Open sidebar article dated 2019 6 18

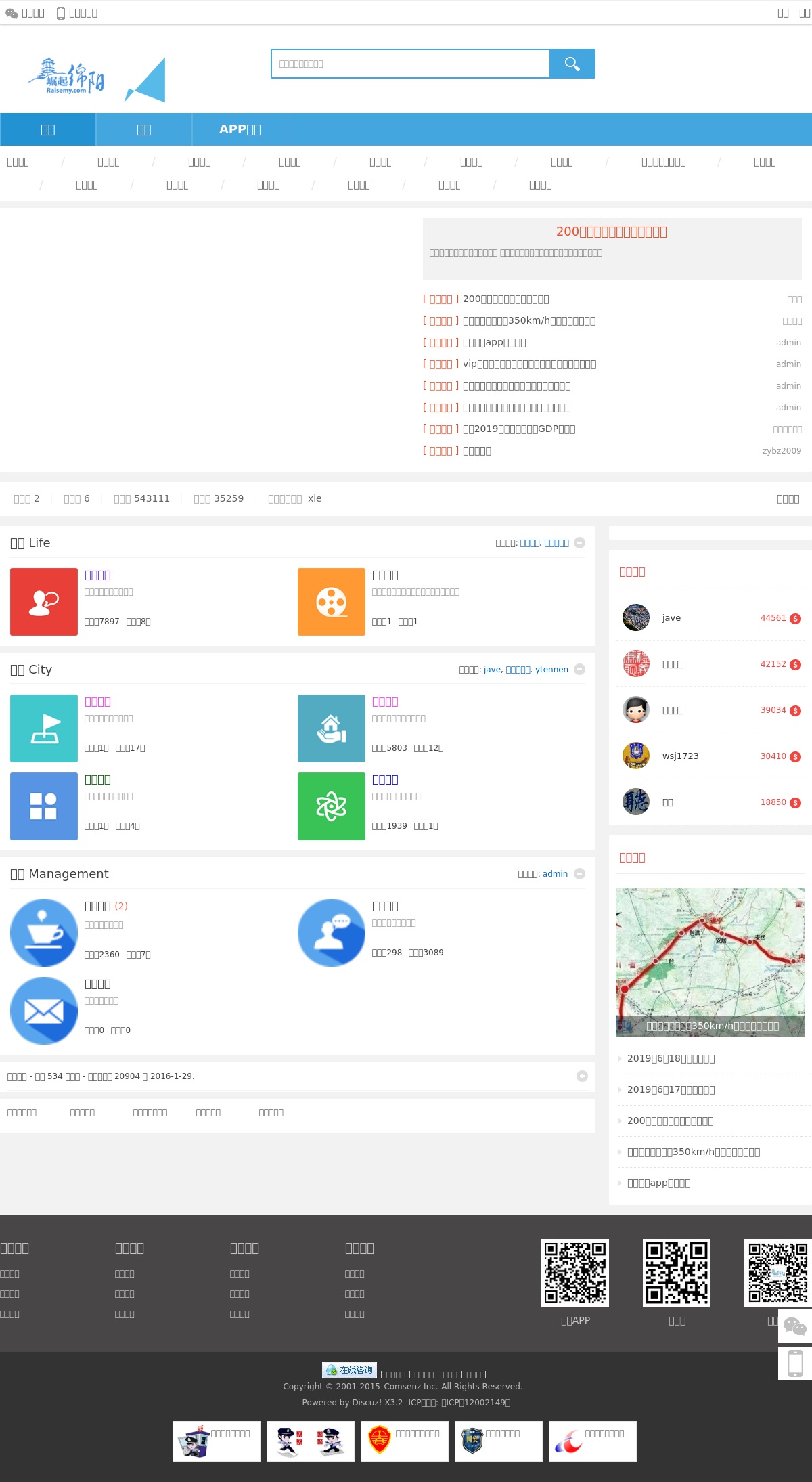671,1058
